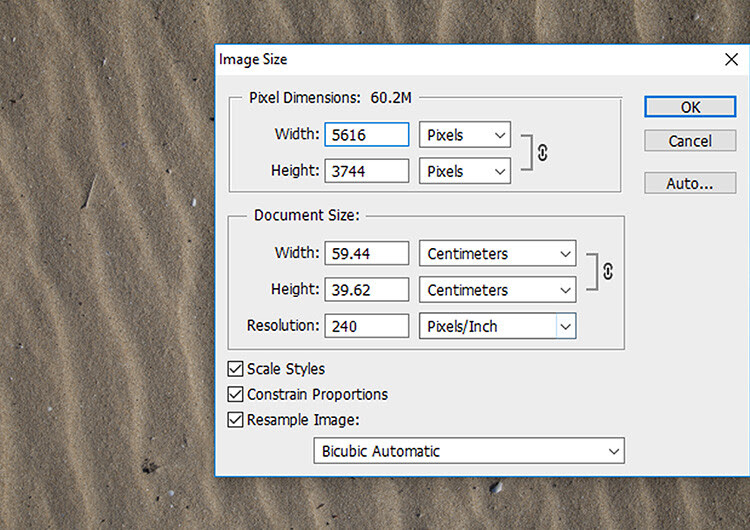The height and width of the screenshot is (530, 750).
Task: Expand document Height Centimeters dropdown
Action: tap(497, 289)
